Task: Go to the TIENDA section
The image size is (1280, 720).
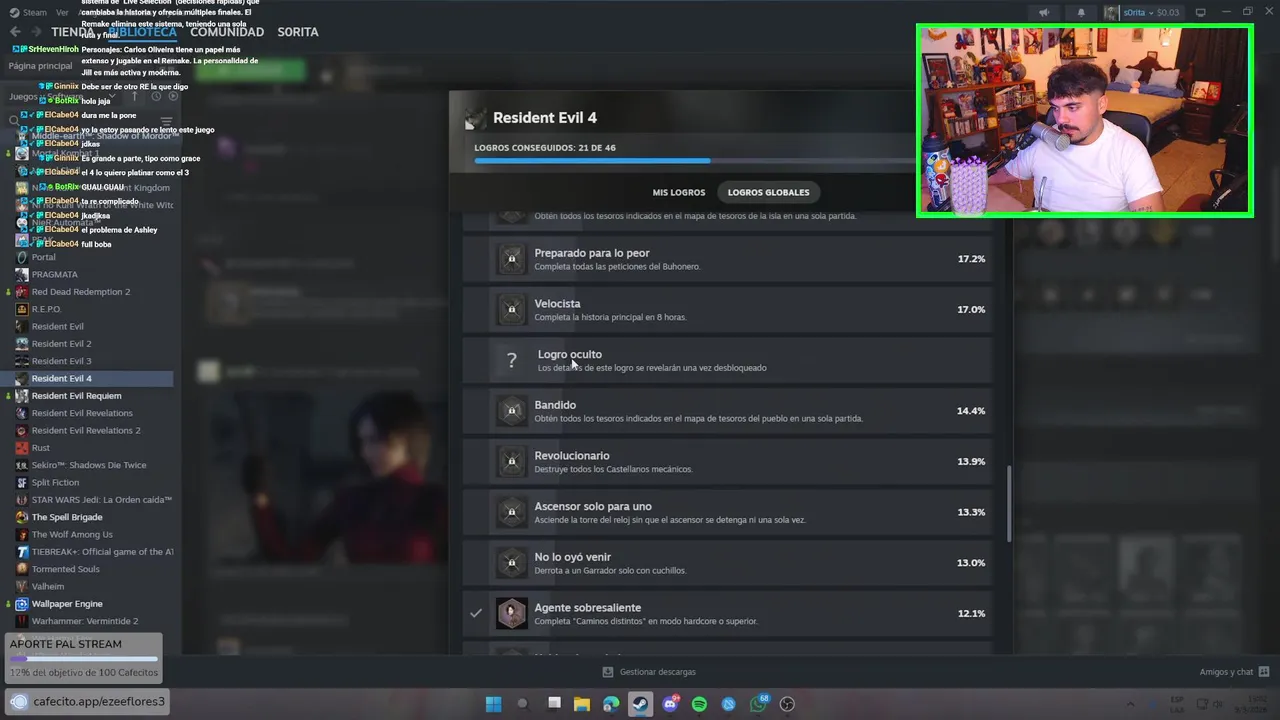Action: (x=71, y=32)
